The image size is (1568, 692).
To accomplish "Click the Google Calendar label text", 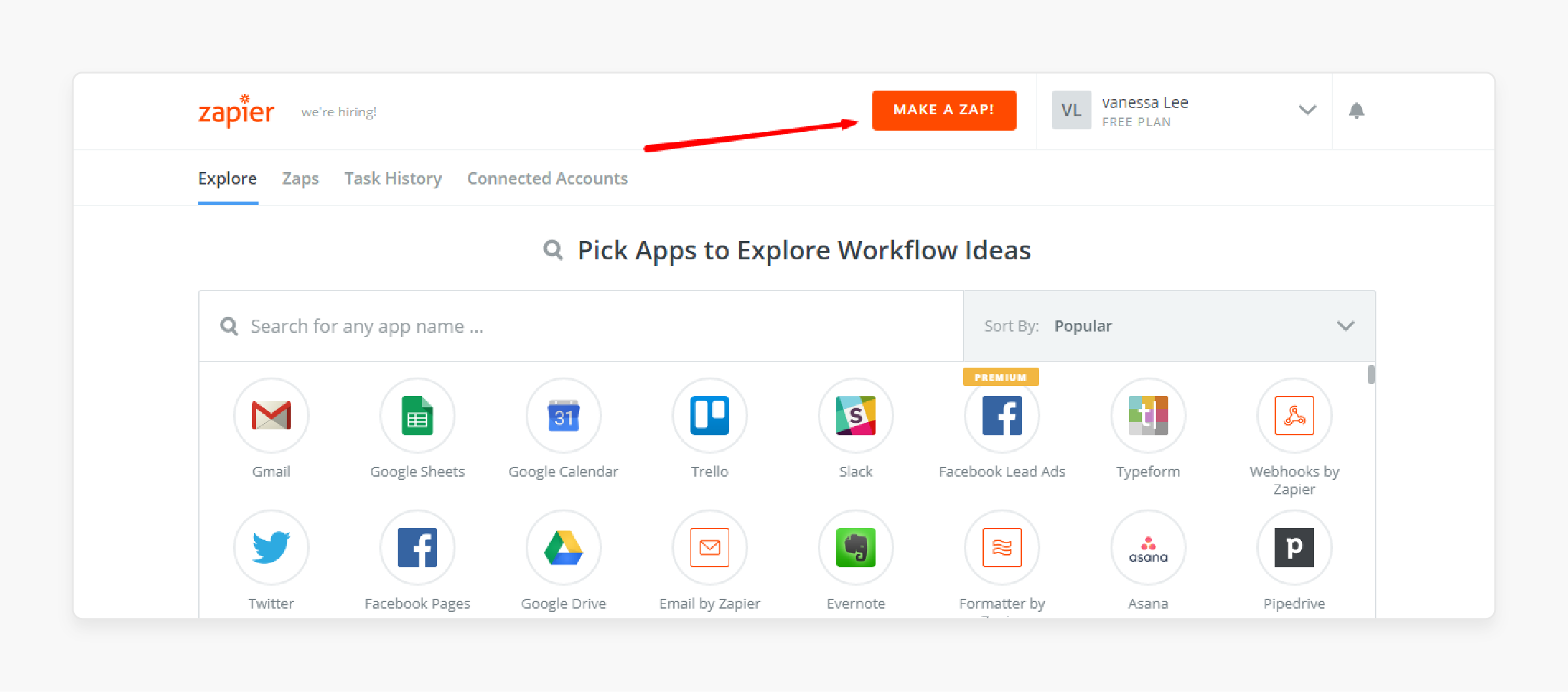I will [564, 471].
